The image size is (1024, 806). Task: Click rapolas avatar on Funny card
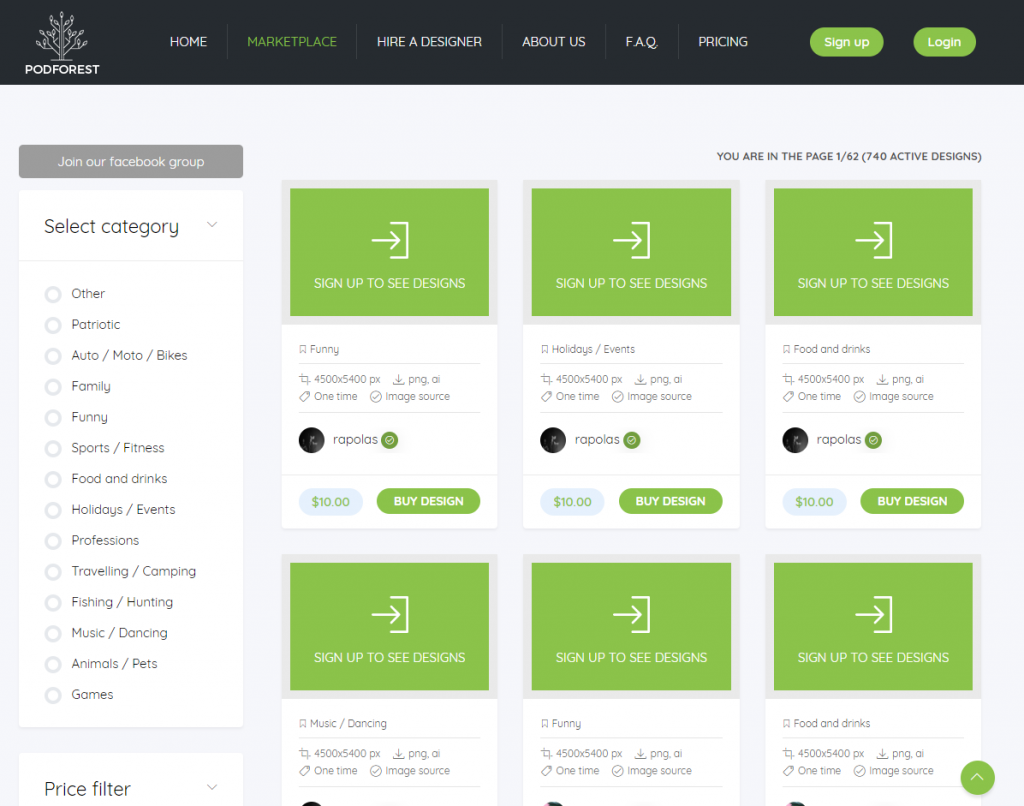(x=312, y=440)
